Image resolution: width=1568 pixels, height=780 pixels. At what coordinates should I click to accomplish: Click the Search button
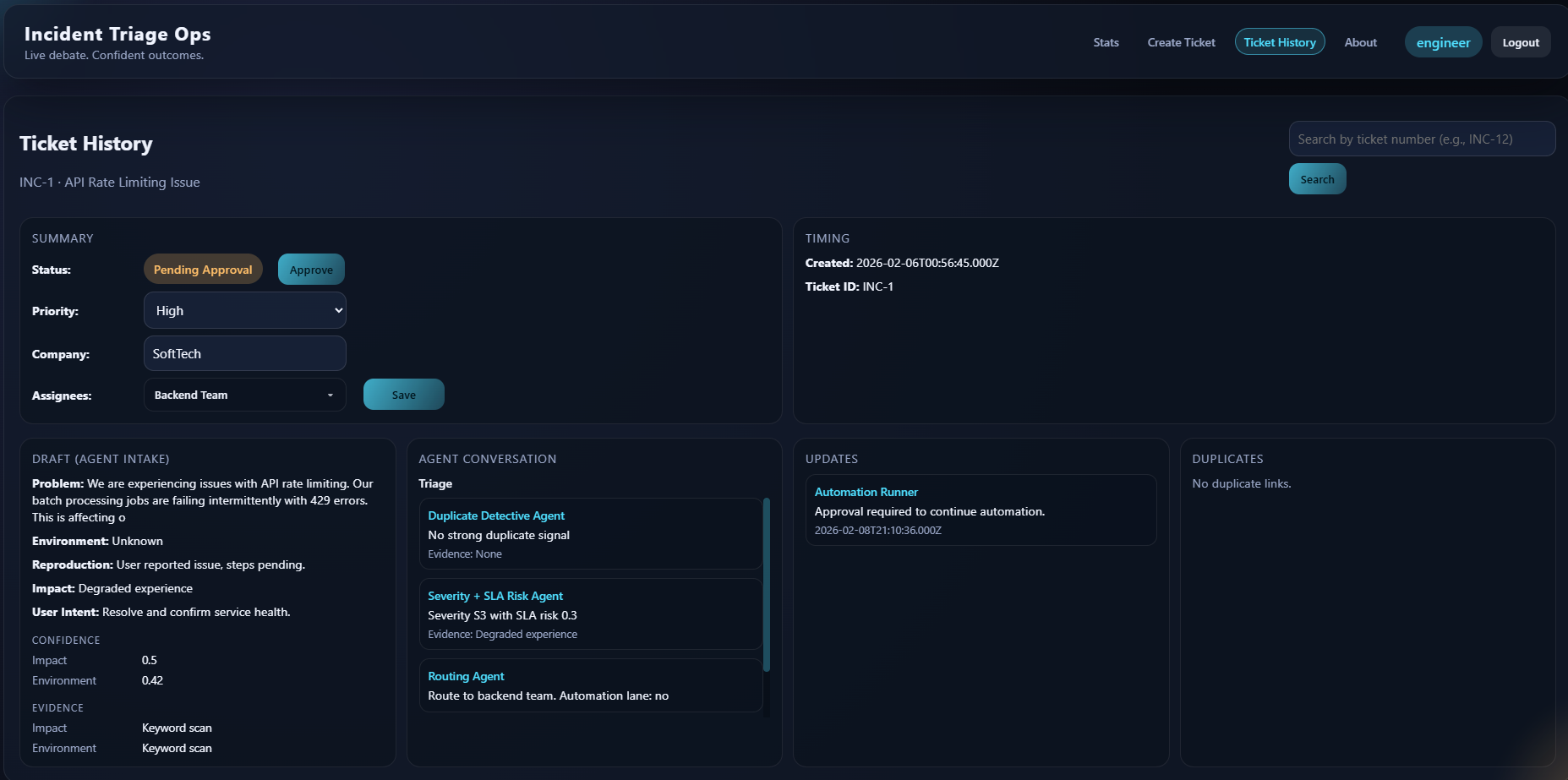coord(1317,179)
